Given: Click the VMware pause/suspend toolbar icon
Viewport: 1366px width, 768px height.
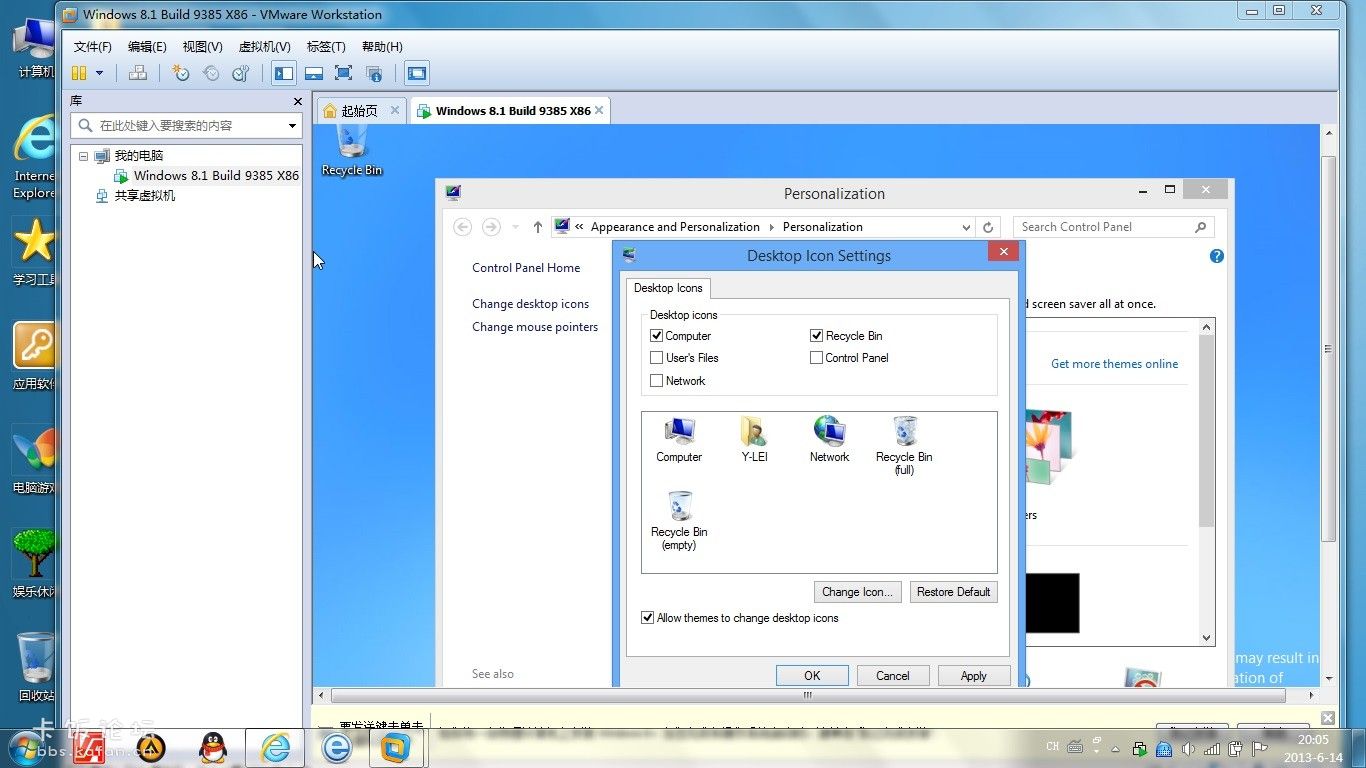Looking at the screenshot, I should 79,73.
